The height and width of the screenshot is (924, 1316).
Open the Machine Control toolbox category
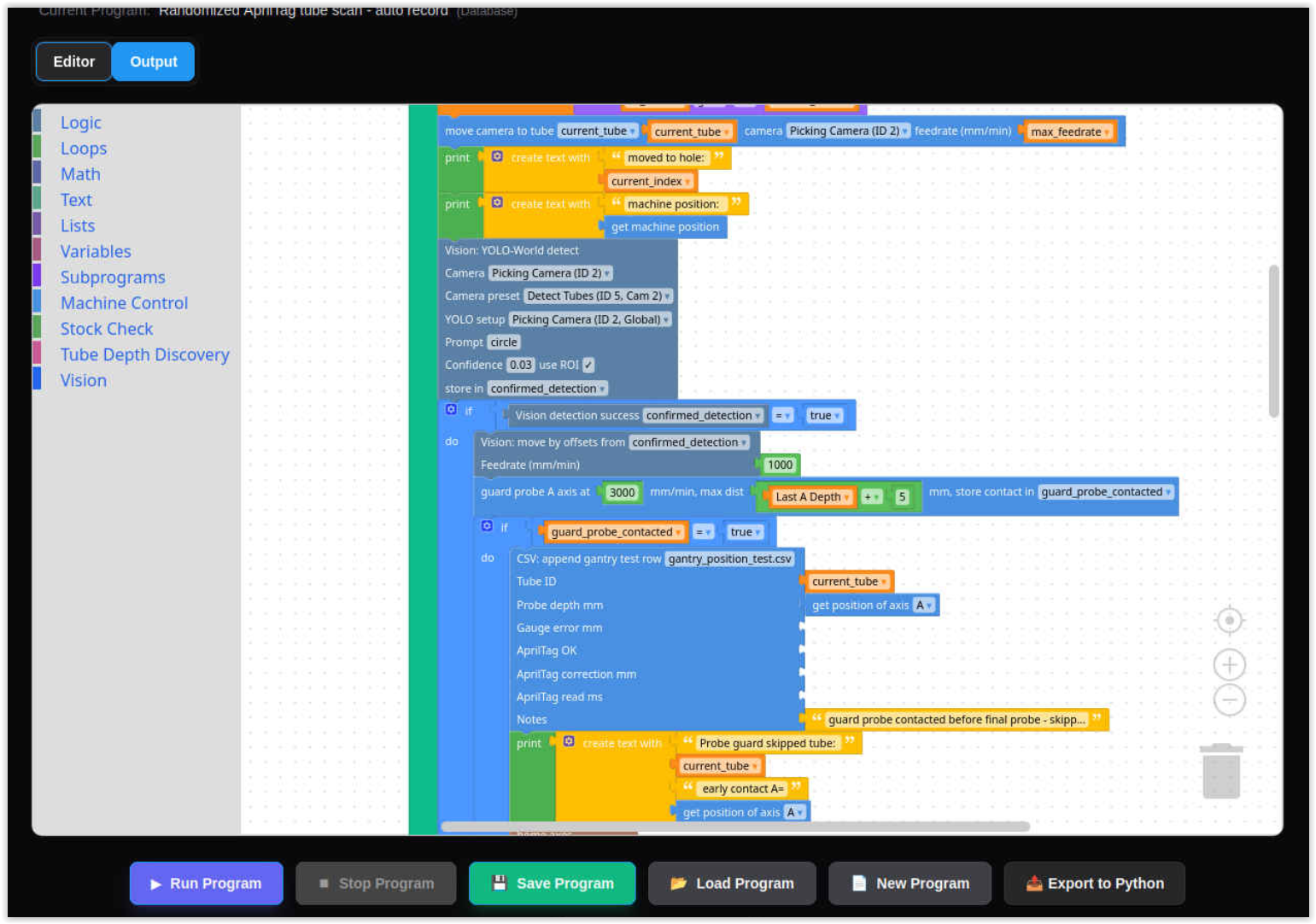point(124,303)
